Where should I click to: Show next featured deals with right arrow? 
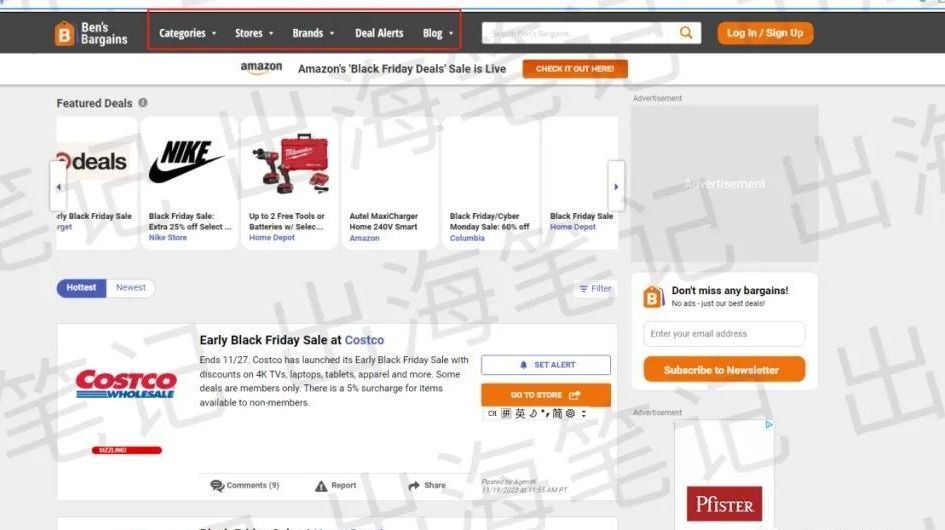pos(616,186)
